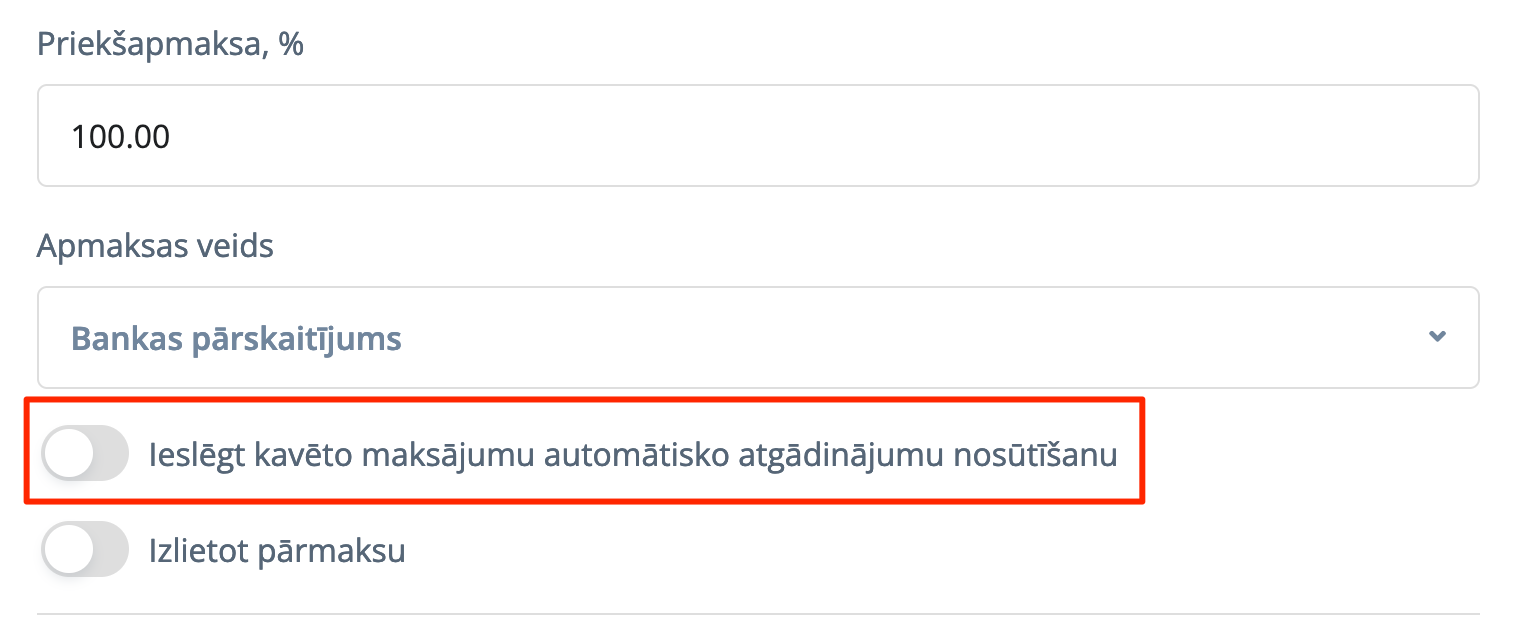Click the grey track of the reminders switch
Image resolution: width=1514 pixels, height=642 pixels.
click(110, 453)
